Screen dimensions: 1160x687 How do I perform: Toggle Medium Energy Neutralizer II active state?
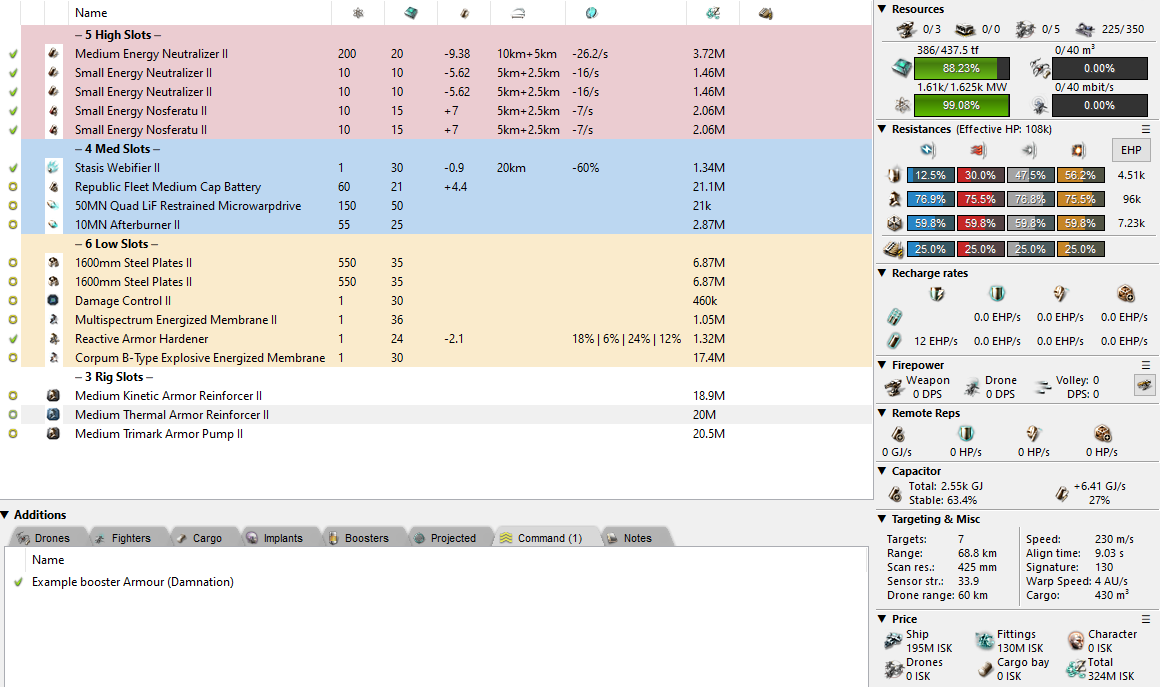[x=13, y=54]
